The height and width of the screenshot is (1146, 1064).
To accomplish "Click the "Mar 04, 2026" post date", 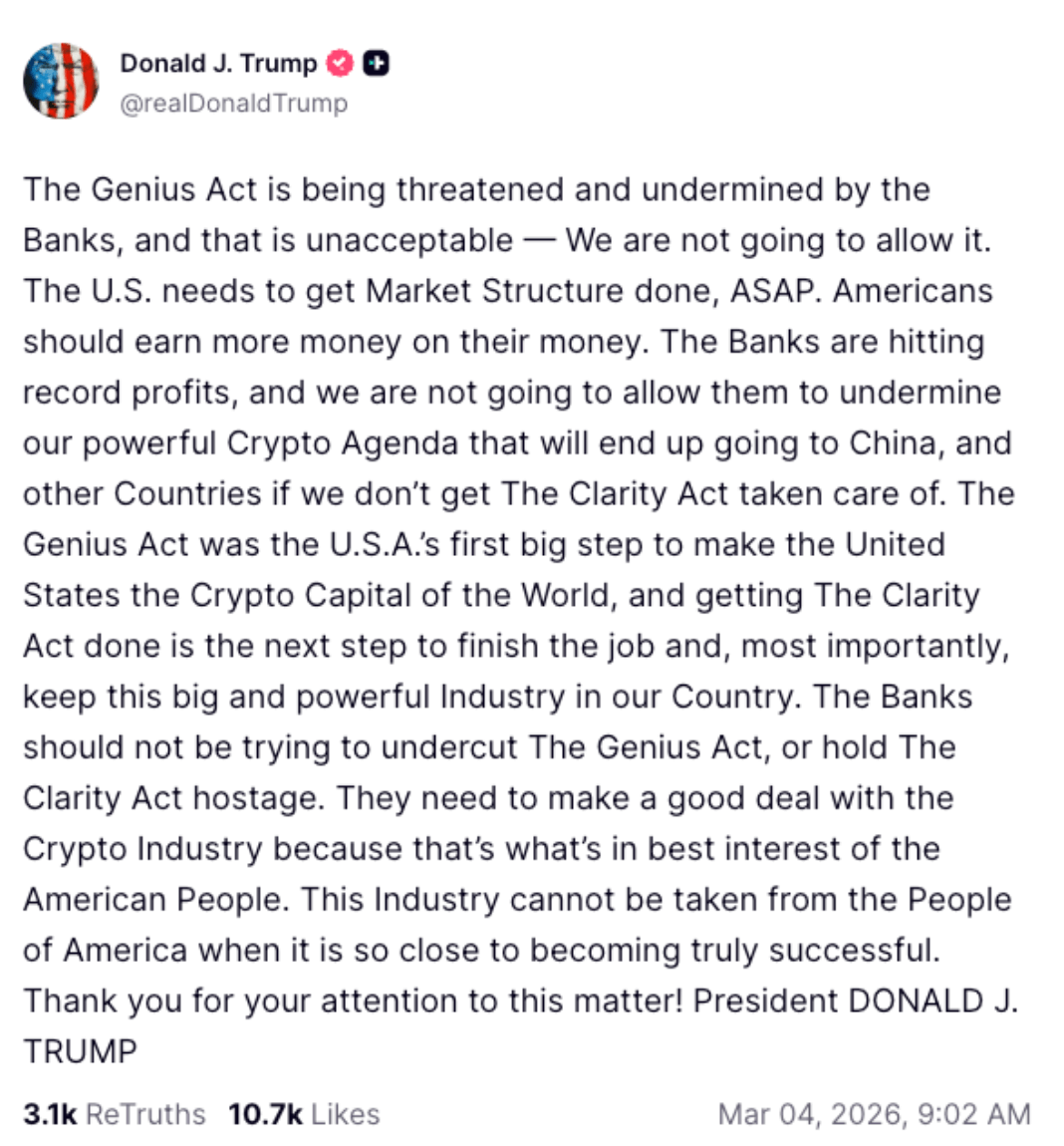I will coord(810,1114).
